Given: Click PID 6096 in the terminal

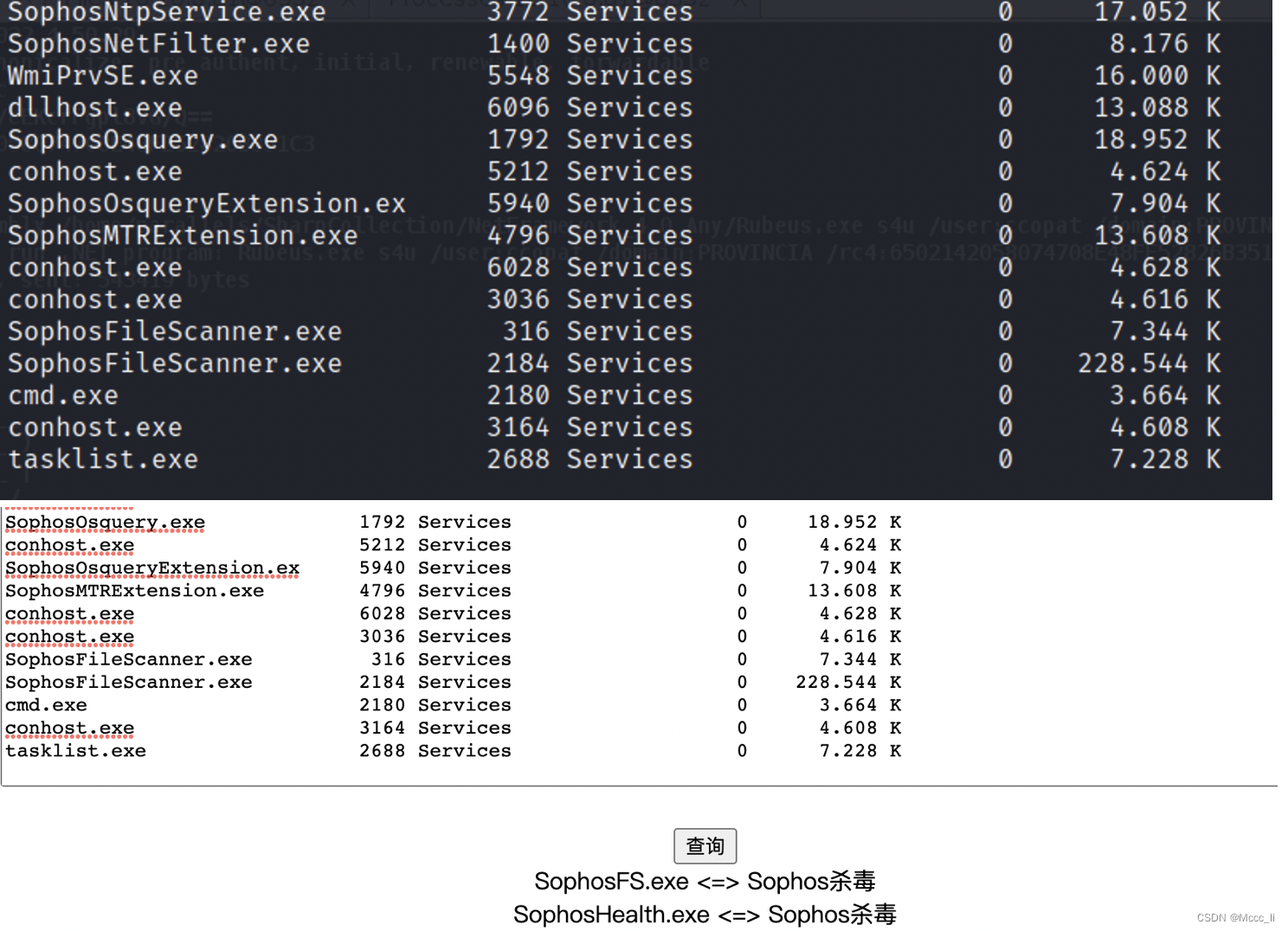Looking at the screenshot, I should click(x=518, y=108).
